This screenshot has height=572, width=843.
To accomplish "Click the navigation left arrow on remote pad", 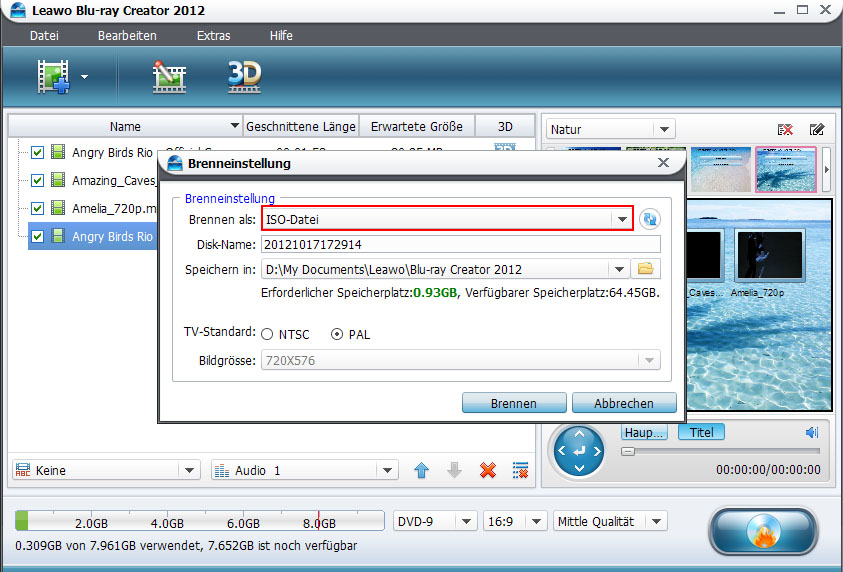I will point(561,451).
